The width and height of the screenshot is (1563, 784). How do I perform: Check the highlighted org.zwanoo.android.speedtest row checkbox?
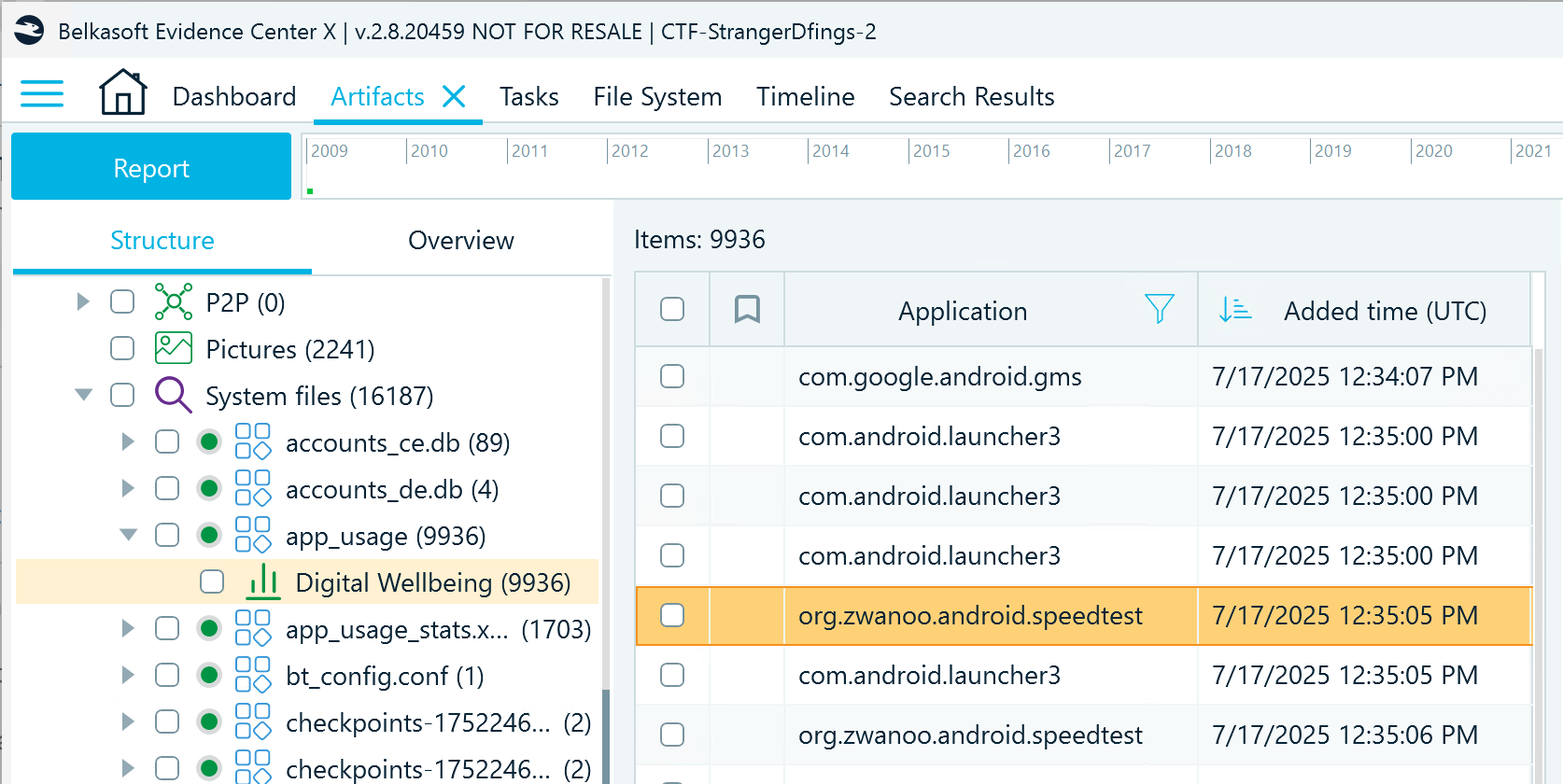click(672, 615)
